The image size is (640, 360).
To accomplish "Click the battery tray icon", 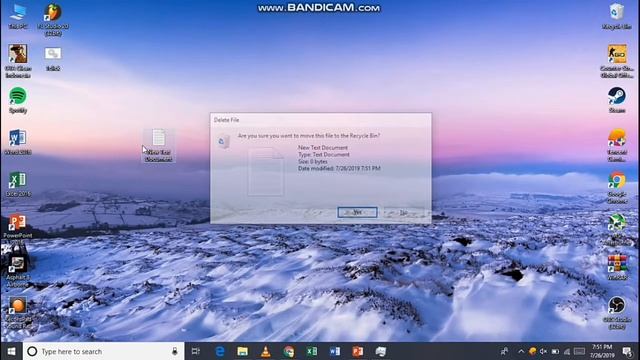I will tap(555, 351).
